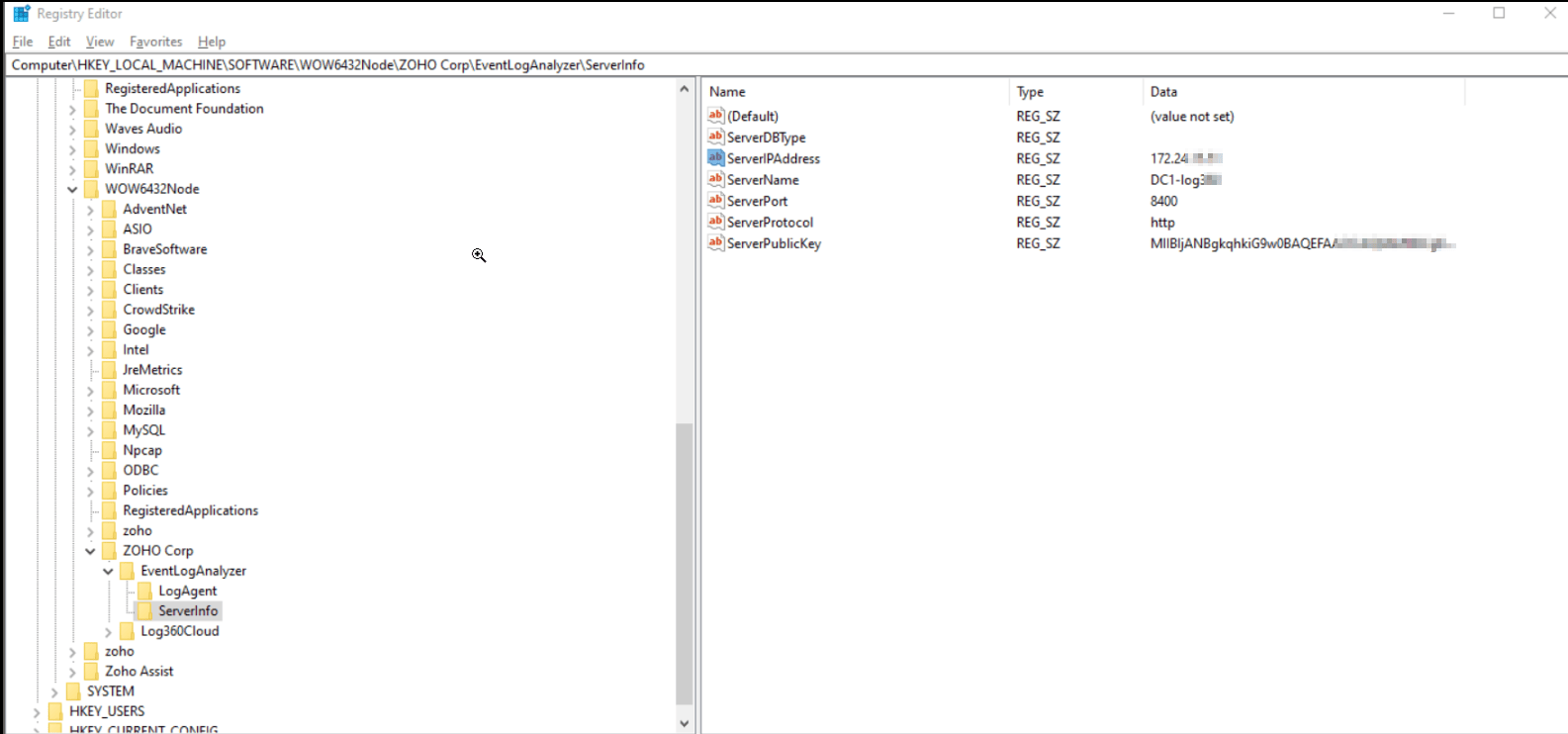Screen dimensions: 1568x734
Task: Expand the Windows key
Action: pyautogui.click(x=72, y=149)
